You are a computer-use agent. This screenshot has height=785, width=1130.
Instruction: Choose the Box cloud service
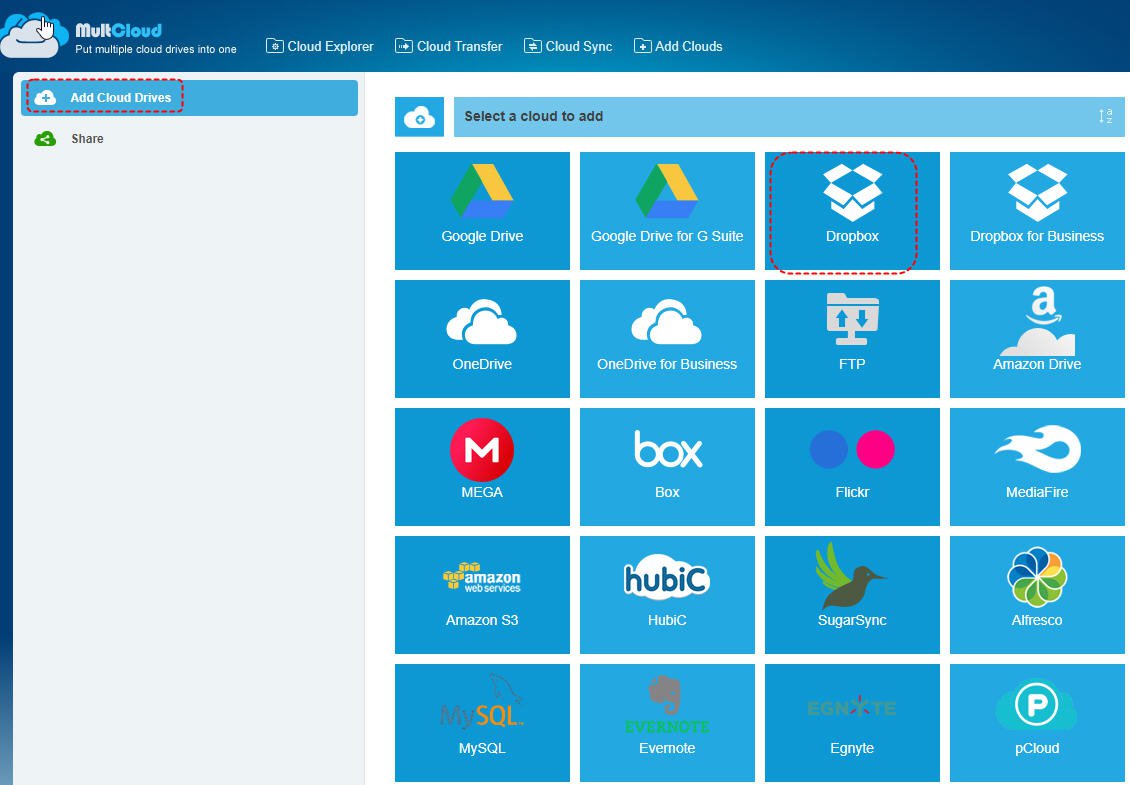click(x=667, y=466)
